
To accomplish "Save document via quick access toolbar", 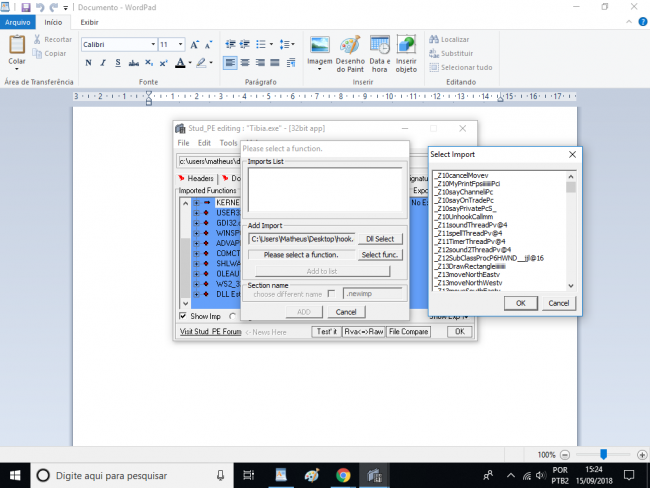I will click(26, 7).
